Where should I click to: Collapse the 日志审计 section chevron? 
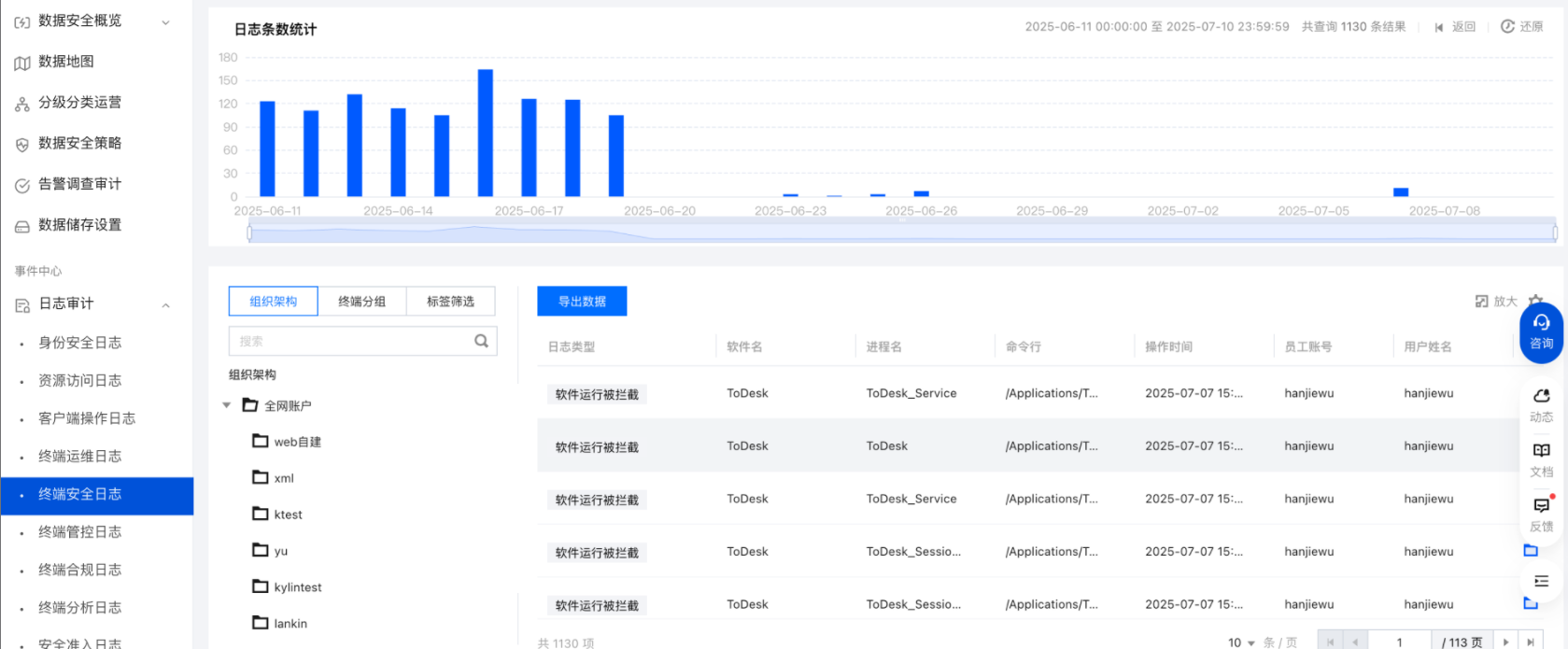click(x=165, y=305)
